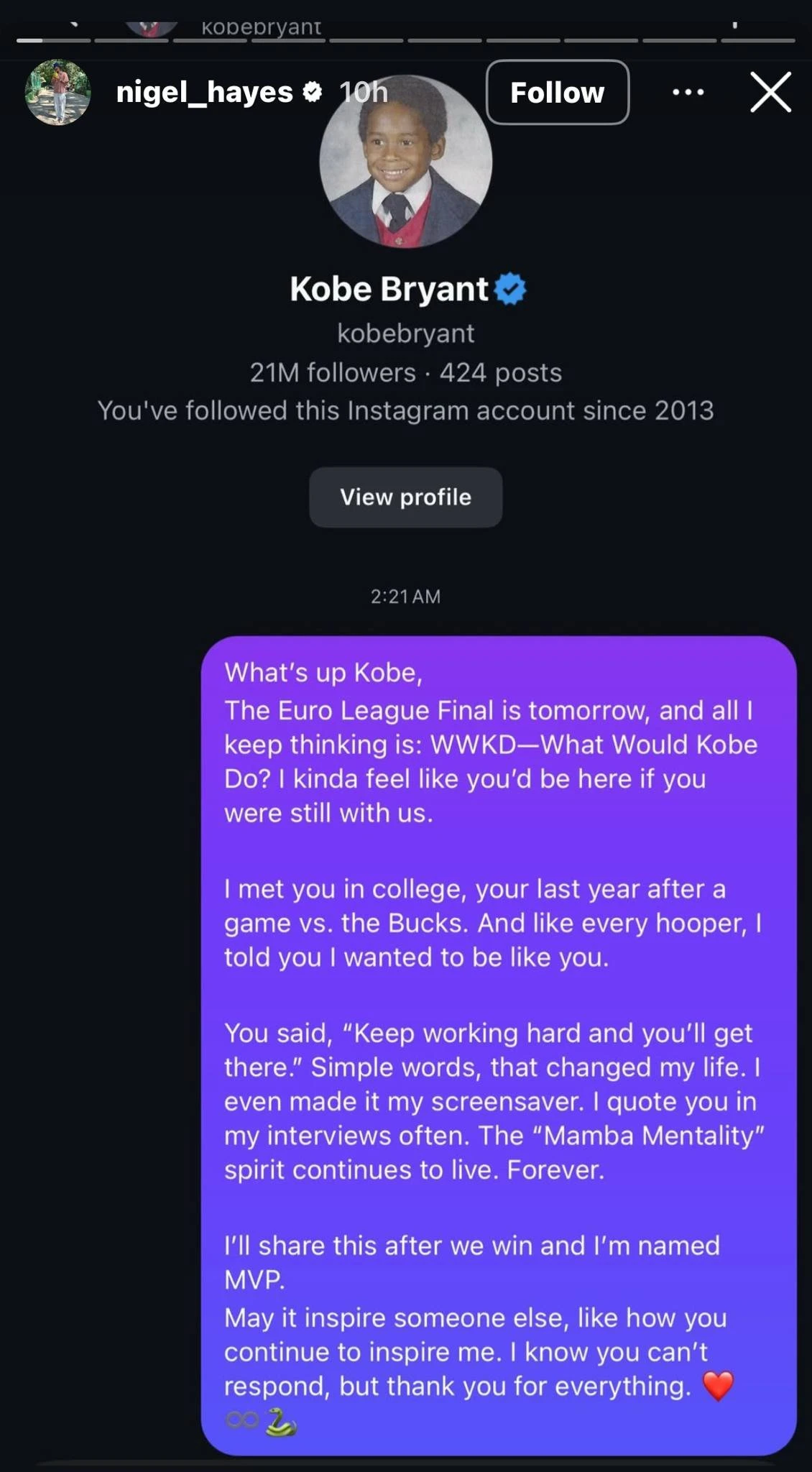Click the verified badge beside nigel_hayes

coord(312,91)
